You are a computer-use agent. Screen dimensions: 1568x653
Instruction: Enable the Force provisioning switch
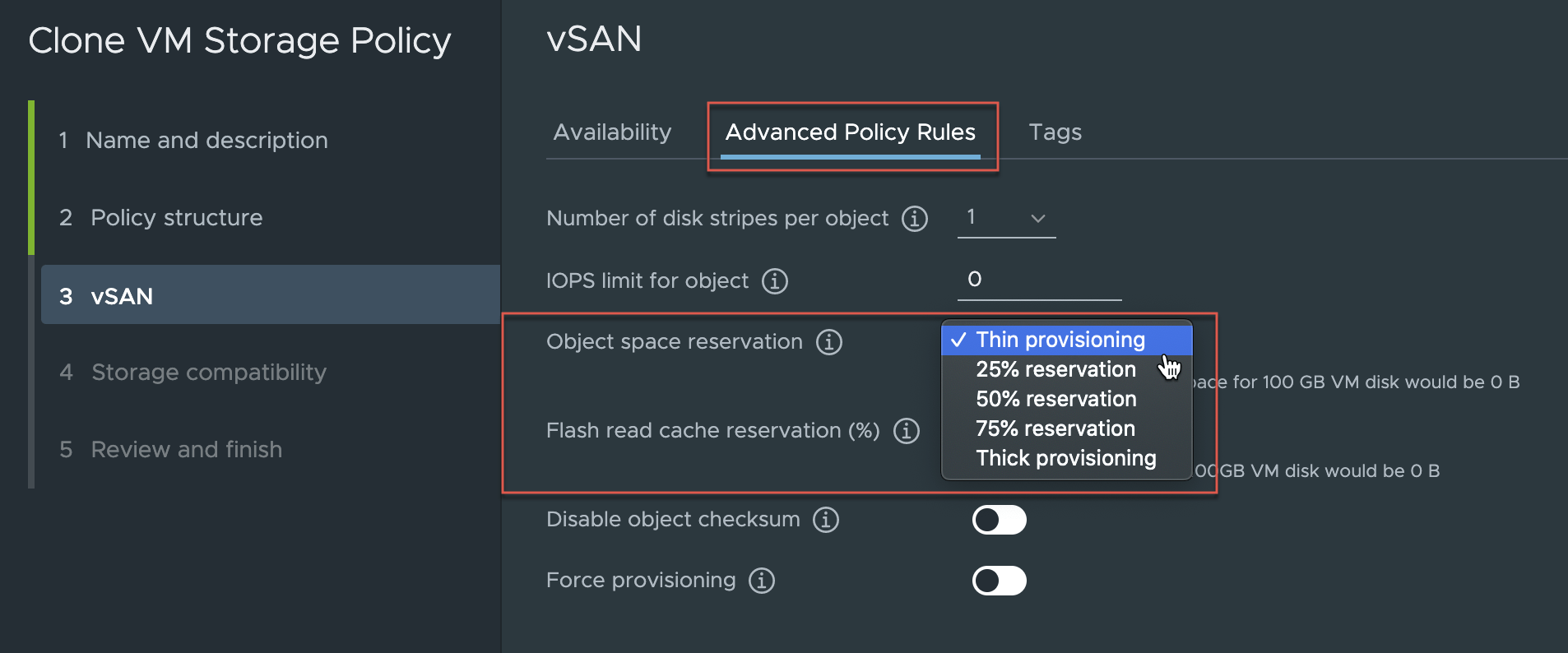click(999, 581)
